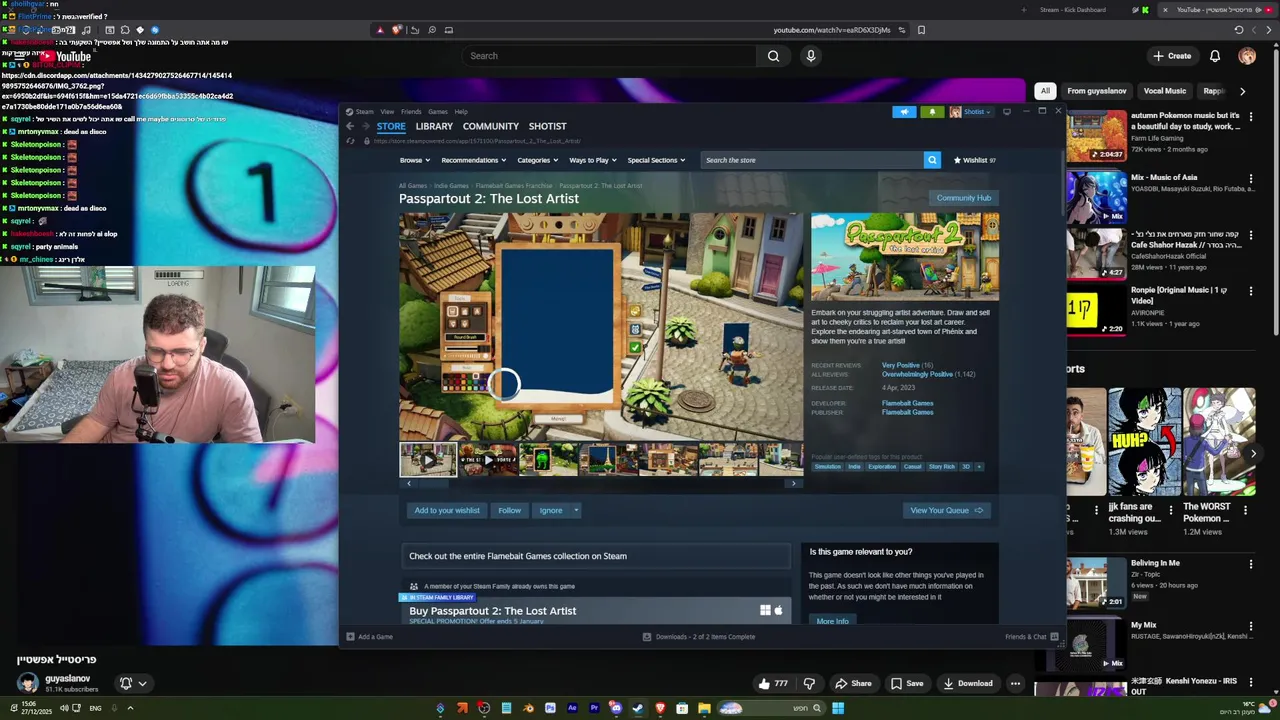Click Add to your wishlist button
Screen dimensions: 1280x720
[x=447, y=510]
